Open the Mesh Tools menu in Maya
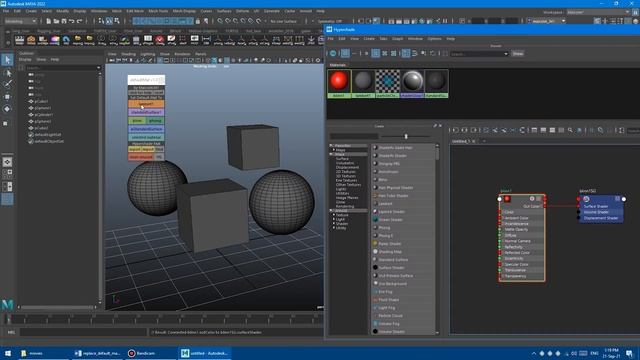Image resolution: width=640 pixels, height=360 pixels. pos(158,11)
